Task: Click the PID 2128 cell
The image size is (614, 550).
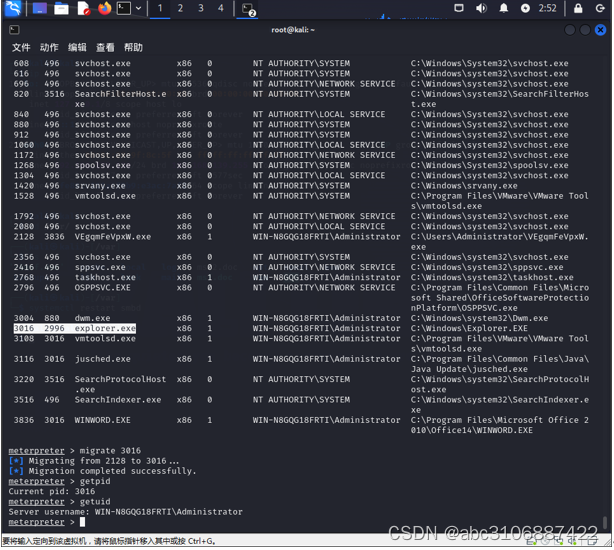Action: click(x=24, y=237)
